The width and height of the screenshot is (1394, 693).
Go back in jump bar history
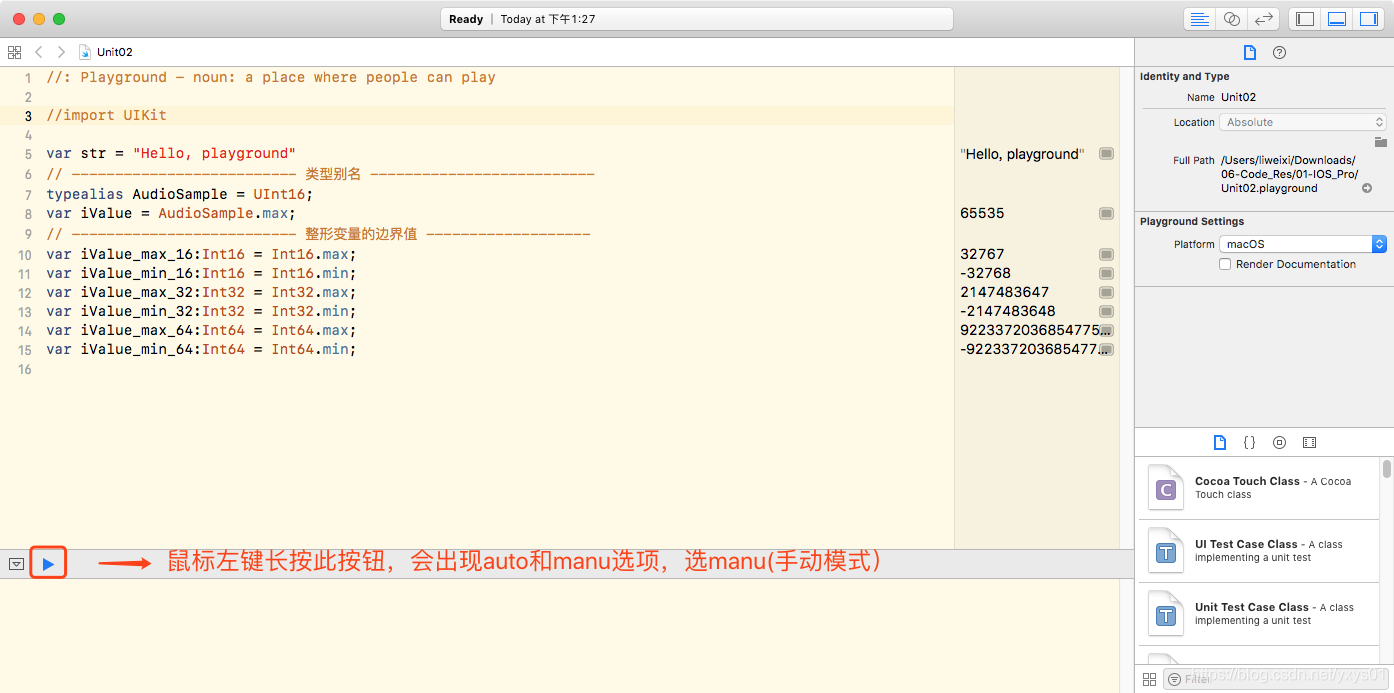click(39, 52)
